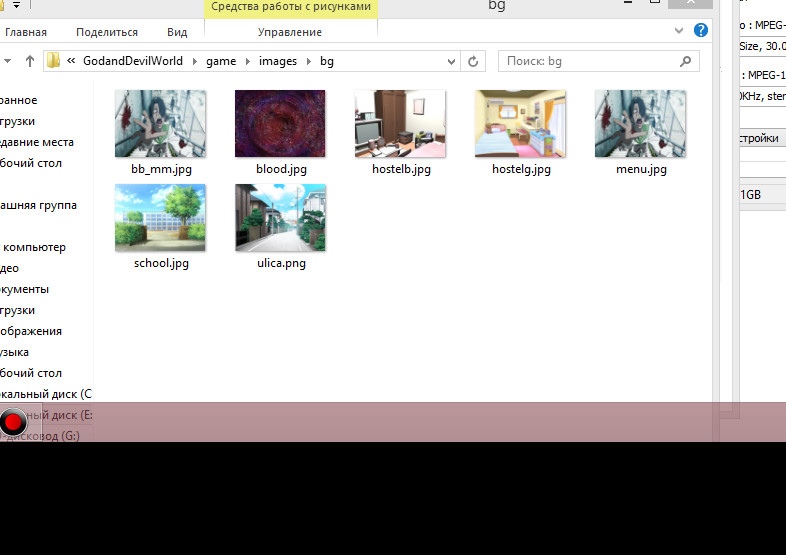Click the folder icon in address bar
The image size is (786, 555).
(54, 61)
